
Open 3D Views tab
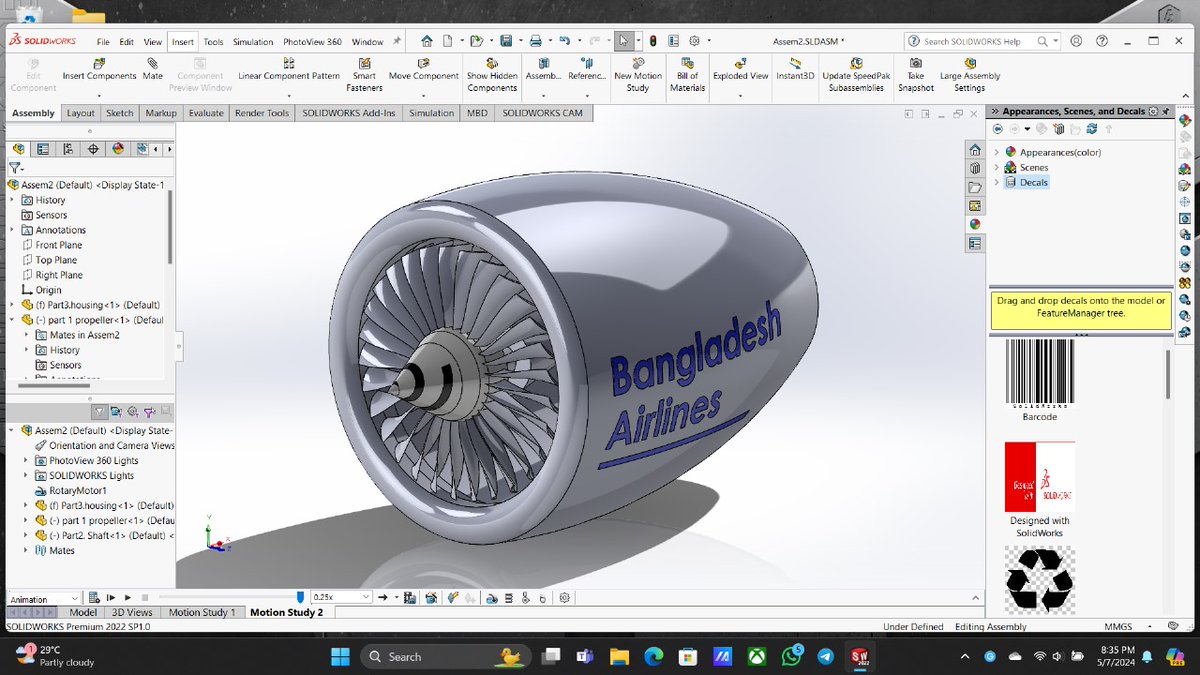click(x=132, y=612)
